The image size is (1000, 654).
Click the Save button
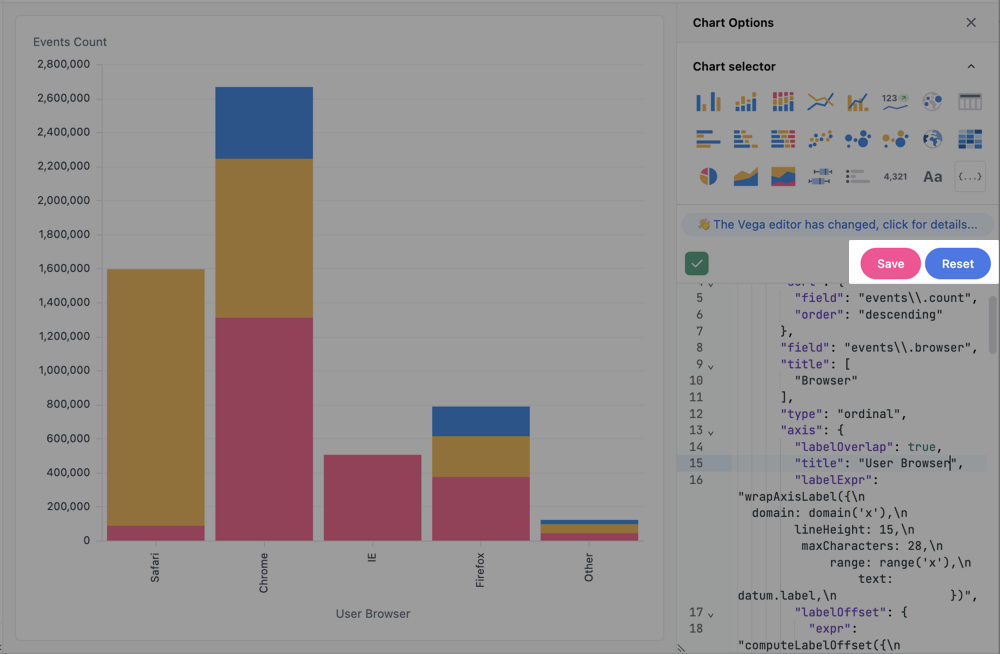point(889,263)
